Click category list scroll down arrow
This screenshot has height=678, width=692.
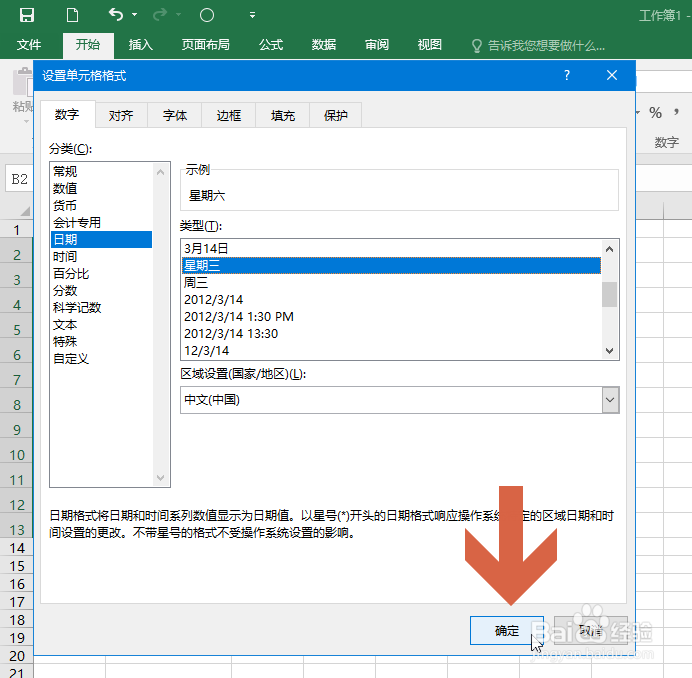coord(161,478)
